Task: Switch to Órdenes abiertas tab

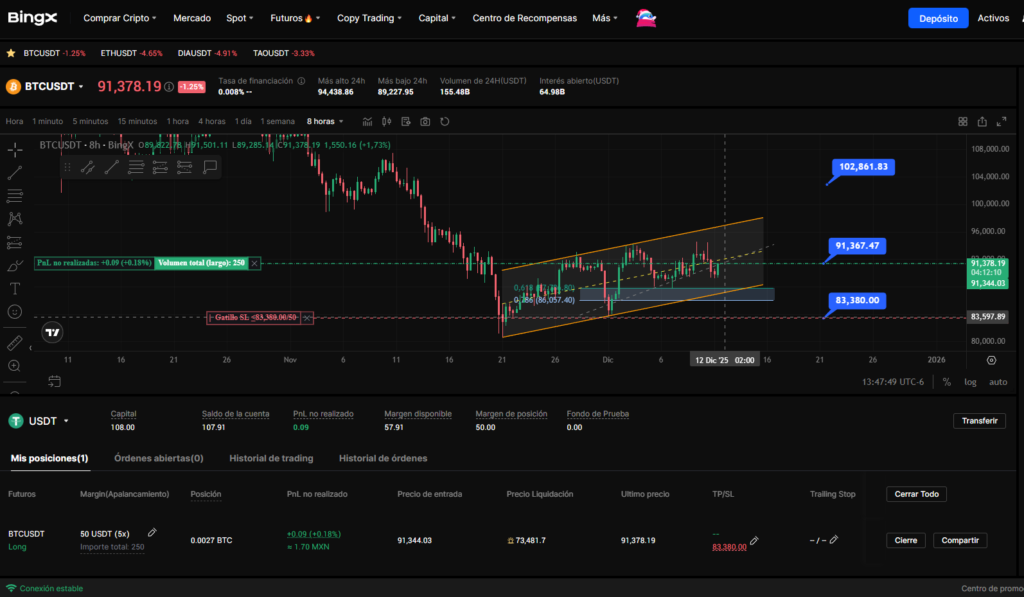Action: click(x=158, y=458)
